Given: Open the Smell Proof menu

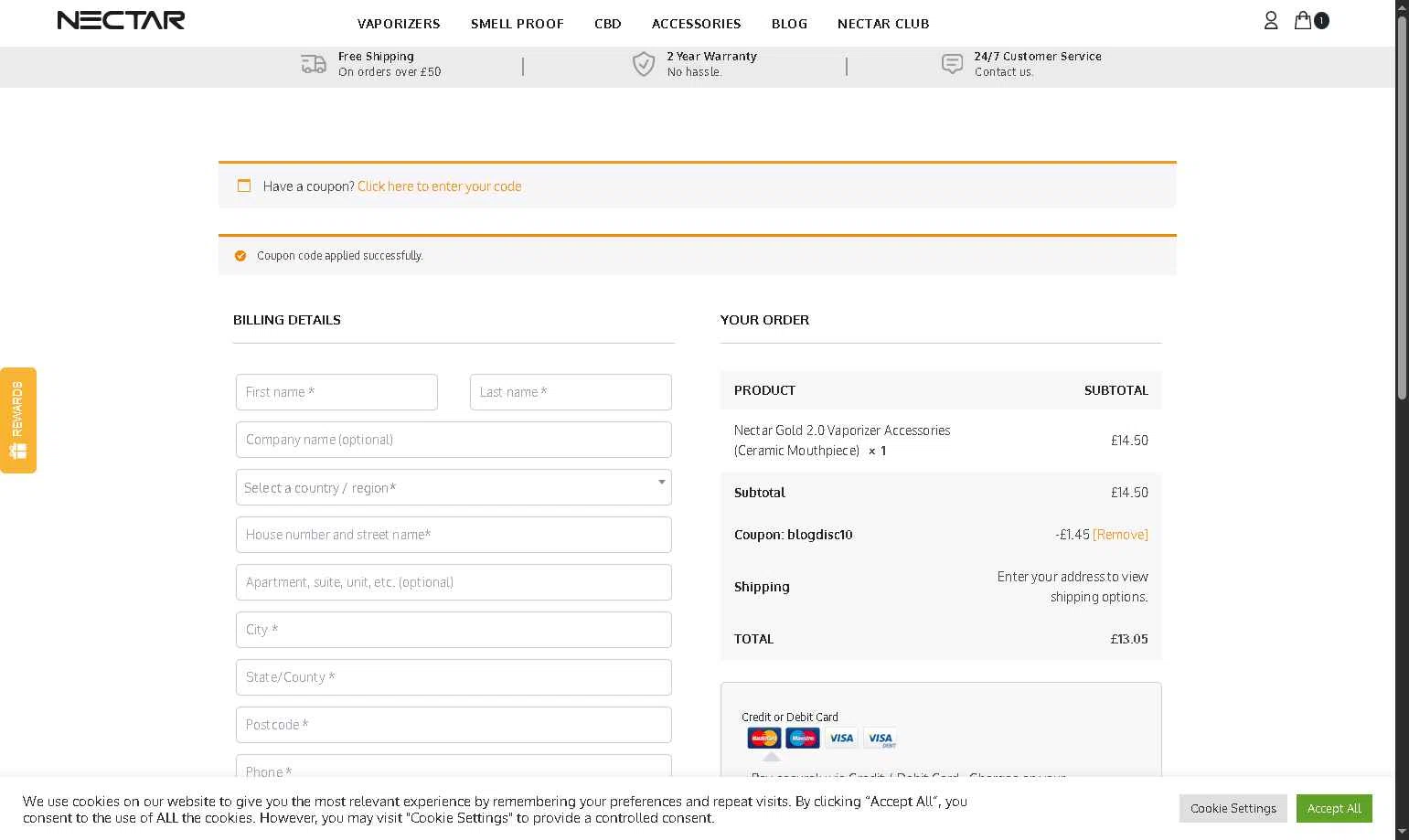Looking at the screenshot, I should tap(518, 24).
